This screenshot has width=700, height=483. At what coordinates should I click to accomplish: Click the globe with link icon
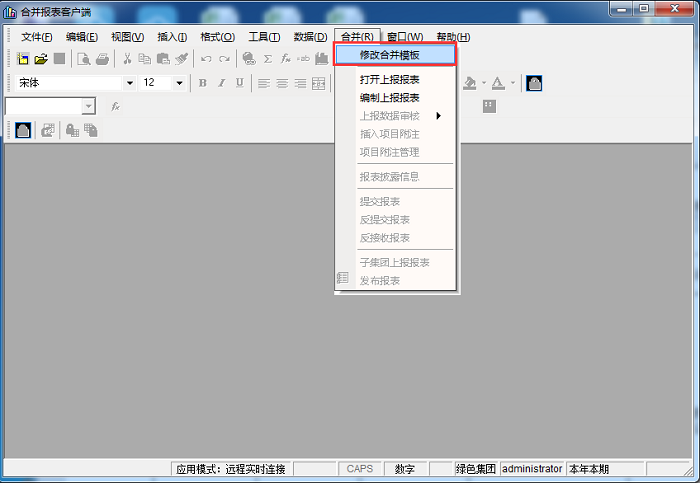coord(249,58)
